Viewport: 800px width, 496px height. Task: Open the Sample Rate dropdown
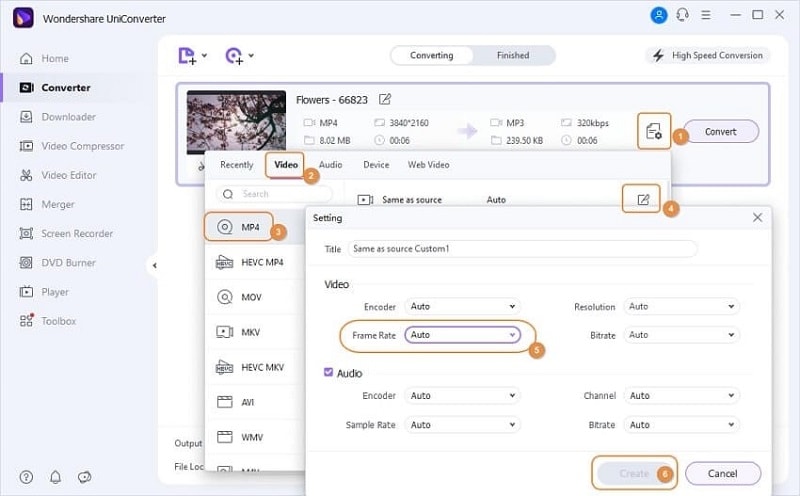pyautogui.click(x=462, y=425)
